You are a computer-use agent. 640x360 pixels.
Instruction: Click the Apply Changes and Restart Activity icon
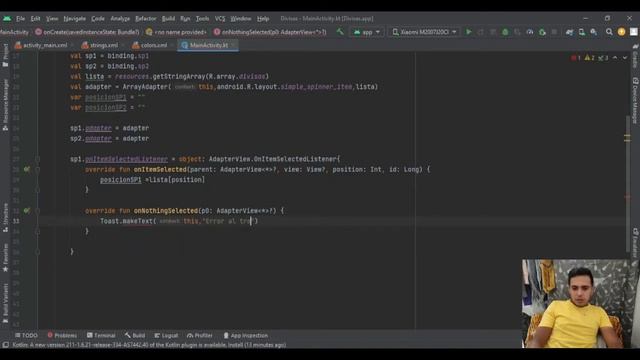point(481,32)
